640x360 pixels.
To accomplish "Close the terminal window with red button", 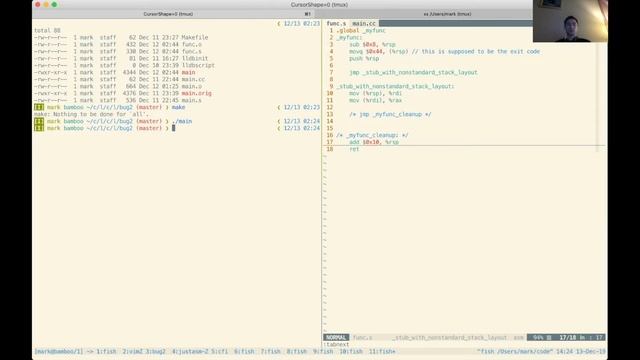I will [x=38, y=4].
